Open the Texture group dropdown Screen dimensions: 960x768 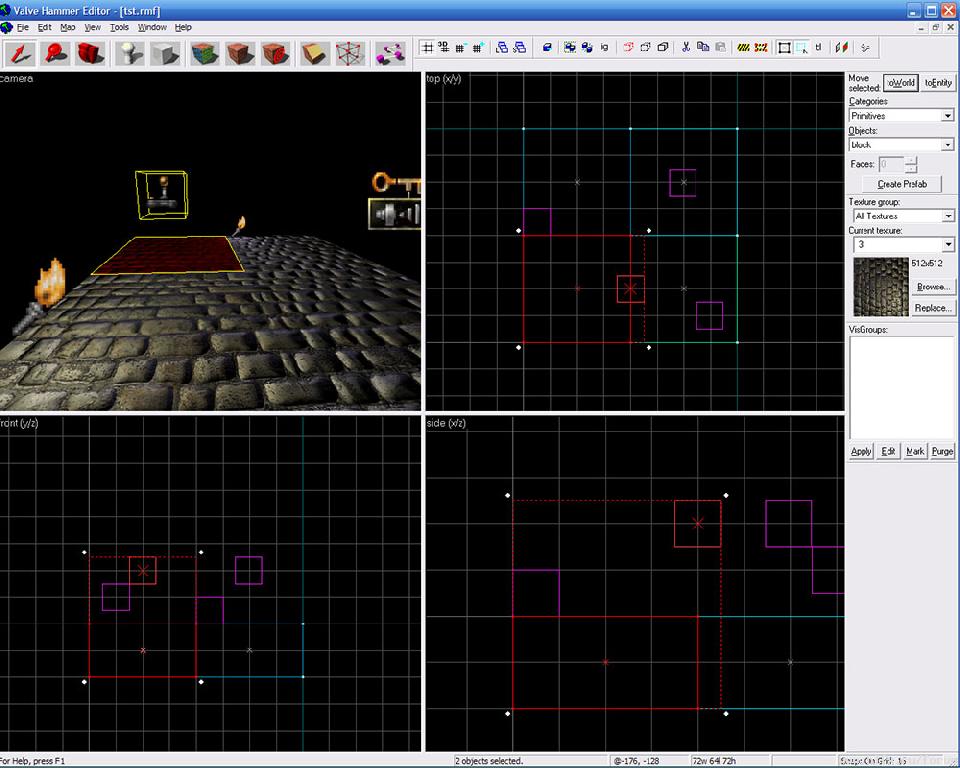(901, 216)
